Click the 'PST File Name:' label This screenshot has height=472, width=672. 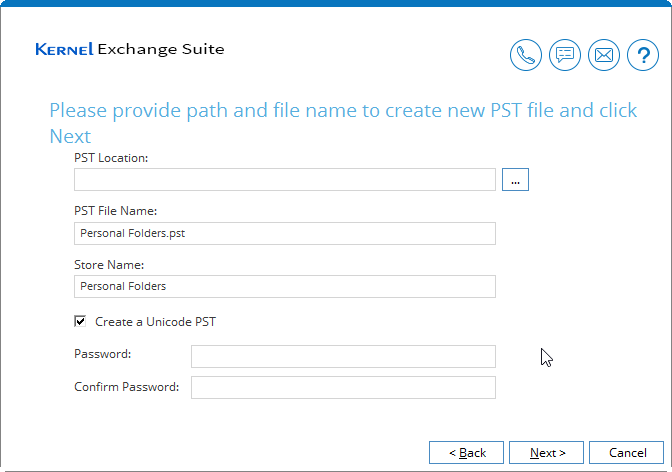116,211
